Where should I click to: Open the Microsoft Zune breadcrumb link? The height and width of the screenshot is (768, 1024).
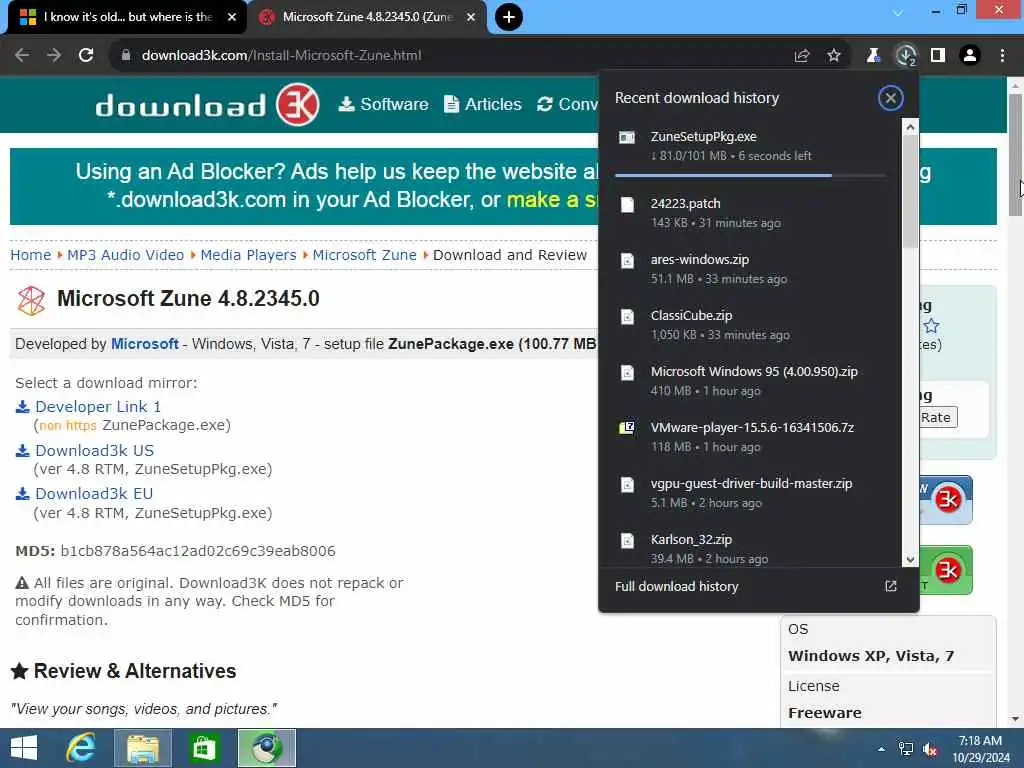(x=364, y=255)
